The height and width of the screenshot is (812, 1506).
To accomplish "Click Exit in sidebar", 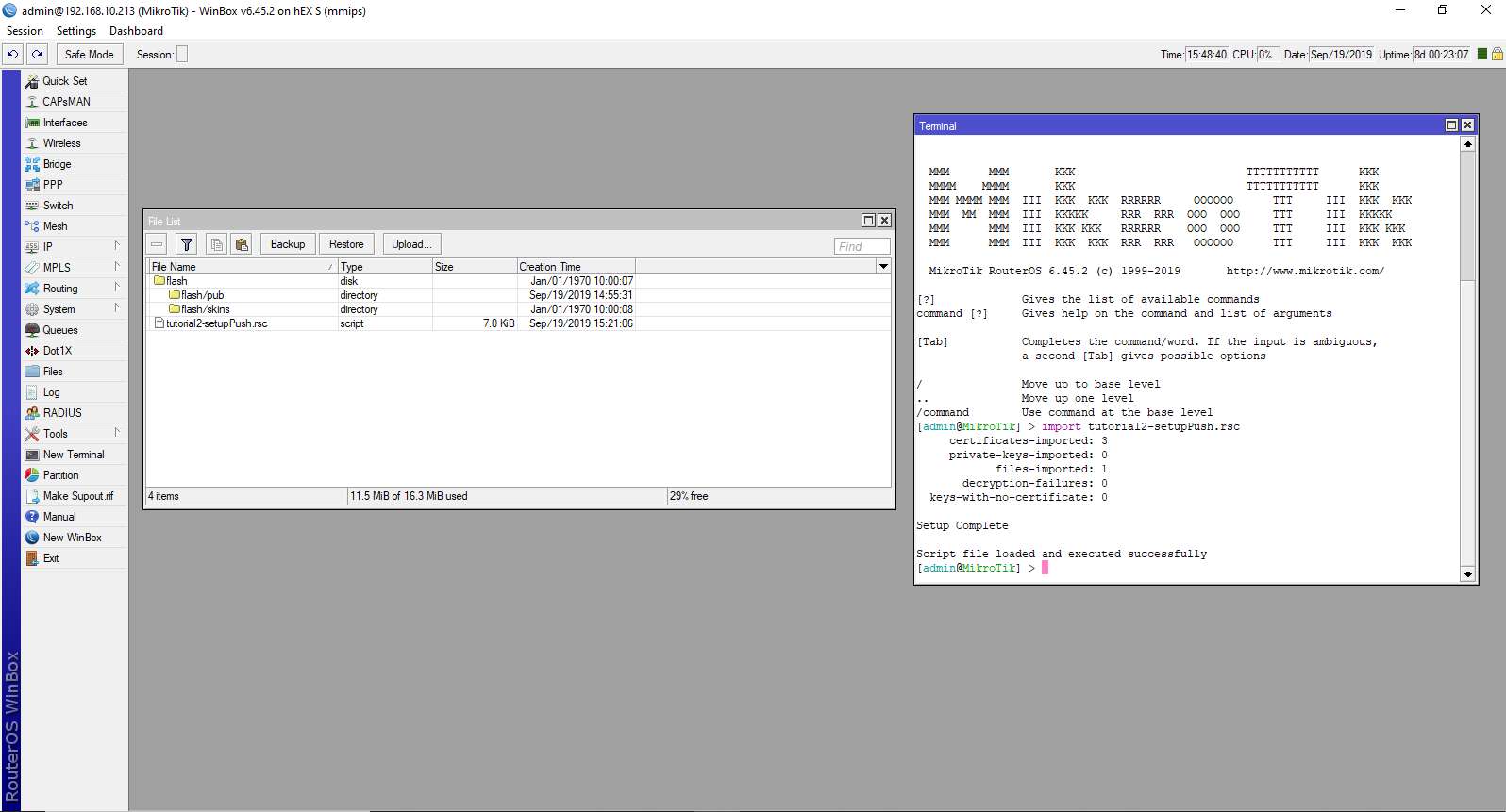I will [75, 558].
